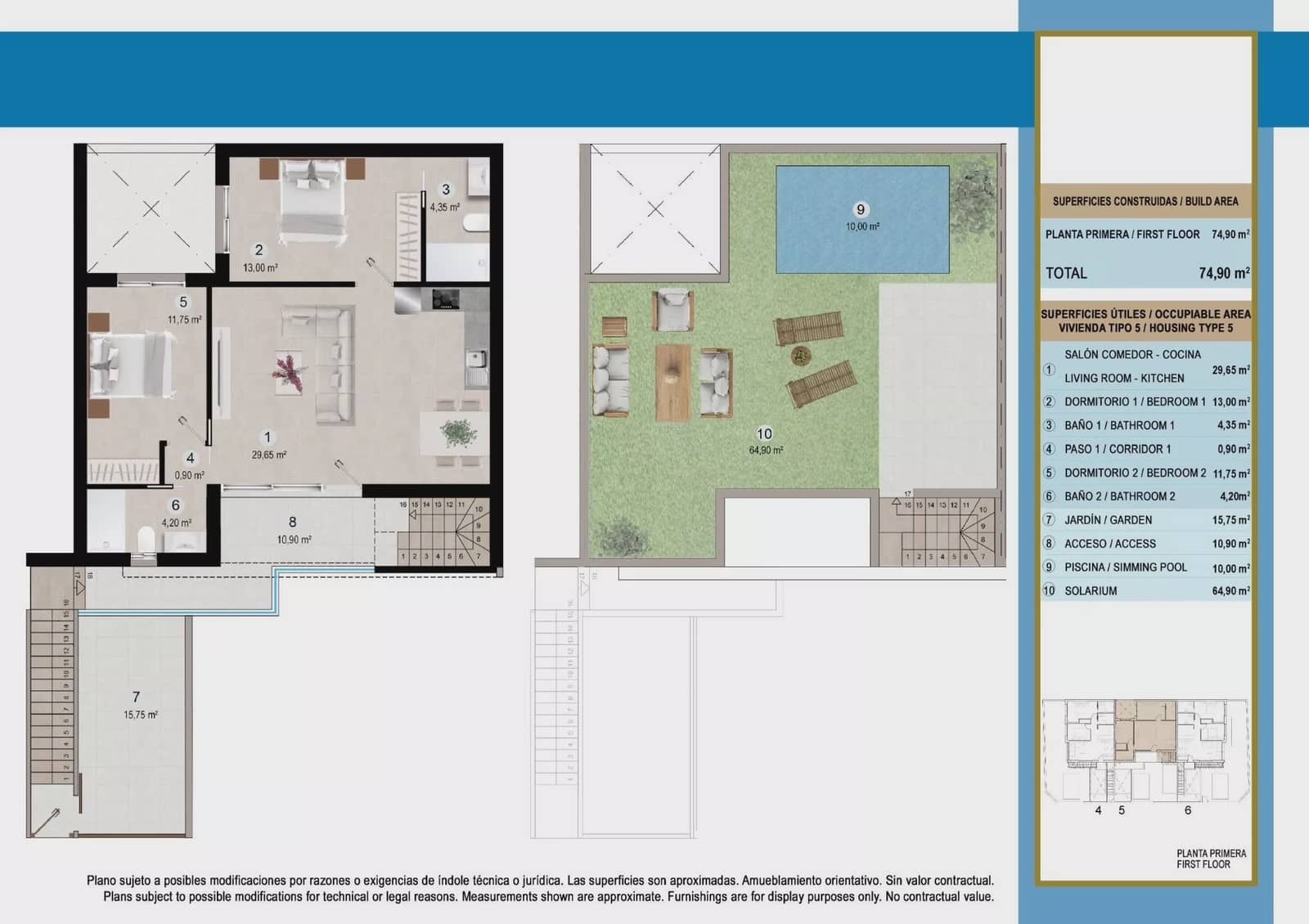
Task: Select the kitchen hob burners icon
Action: click(x=446, y=300)
